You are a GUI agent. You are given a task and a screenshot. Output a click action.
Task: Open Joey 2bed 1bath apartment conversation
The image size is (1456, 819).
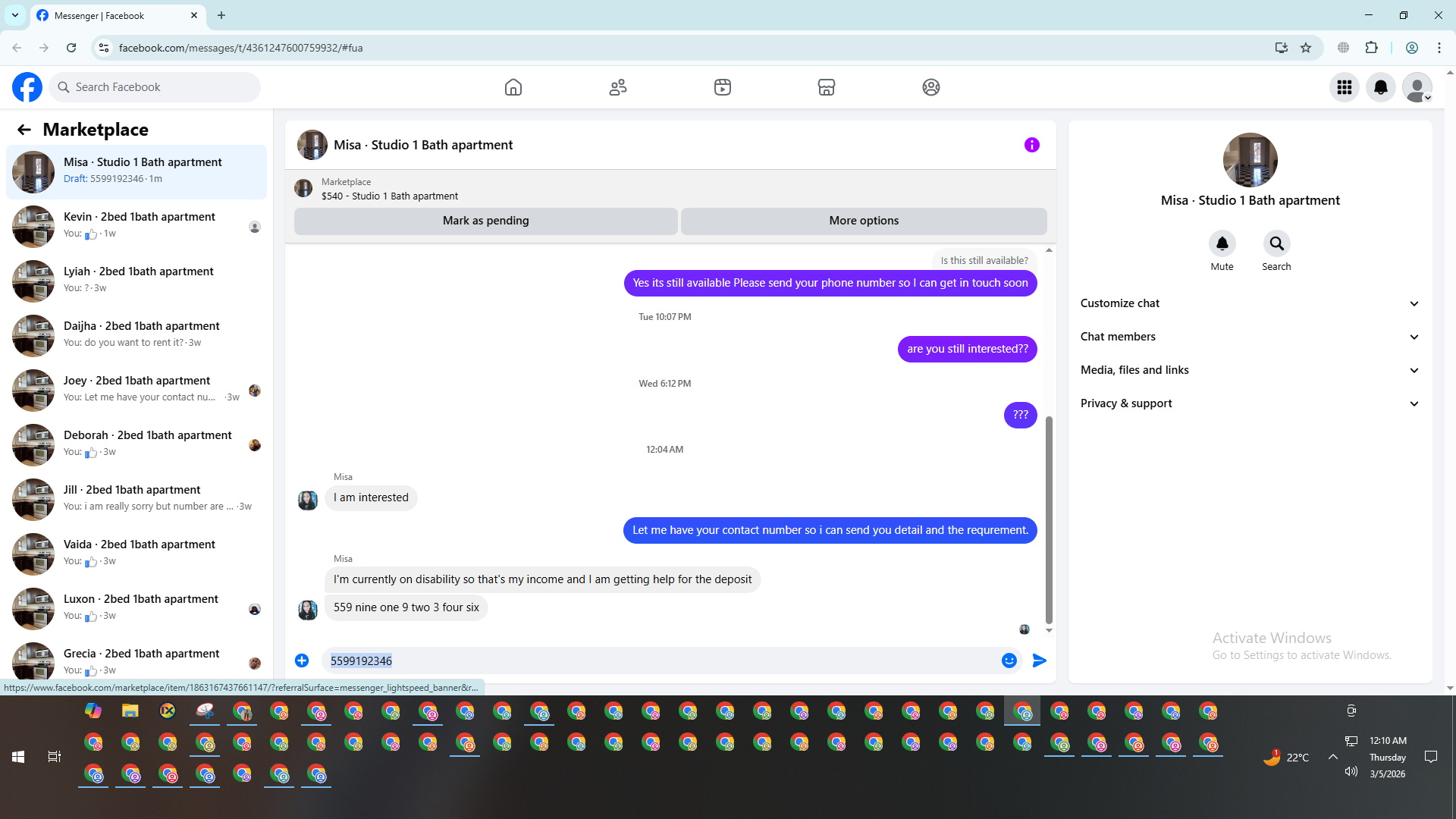(136, 391)
